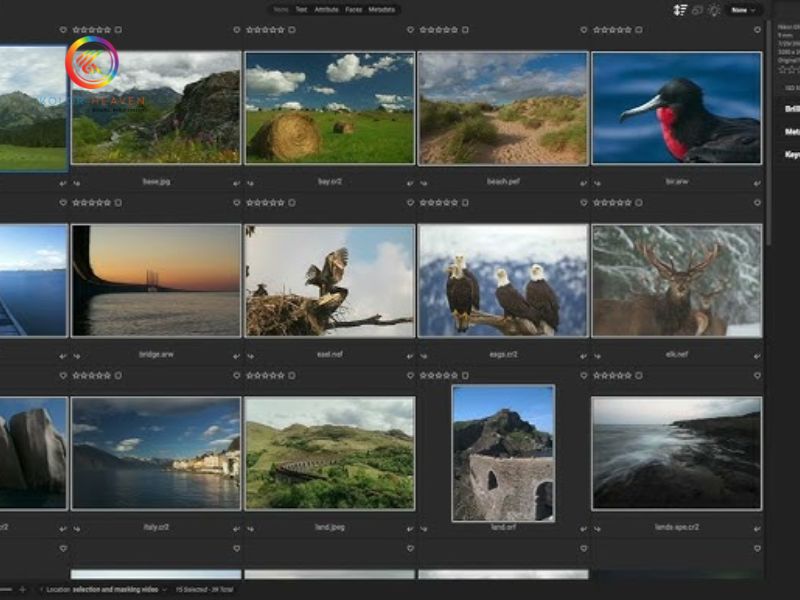This screenshot has width=800, height=600.
Task: Click the lightbulb icon in the top bar
Action: point(714,10)
